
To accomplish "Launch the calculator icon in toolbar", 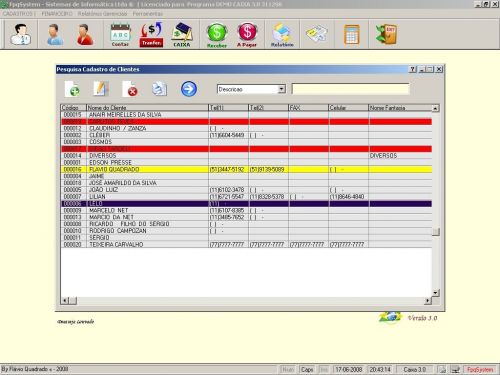I will (x=352, y=34).
